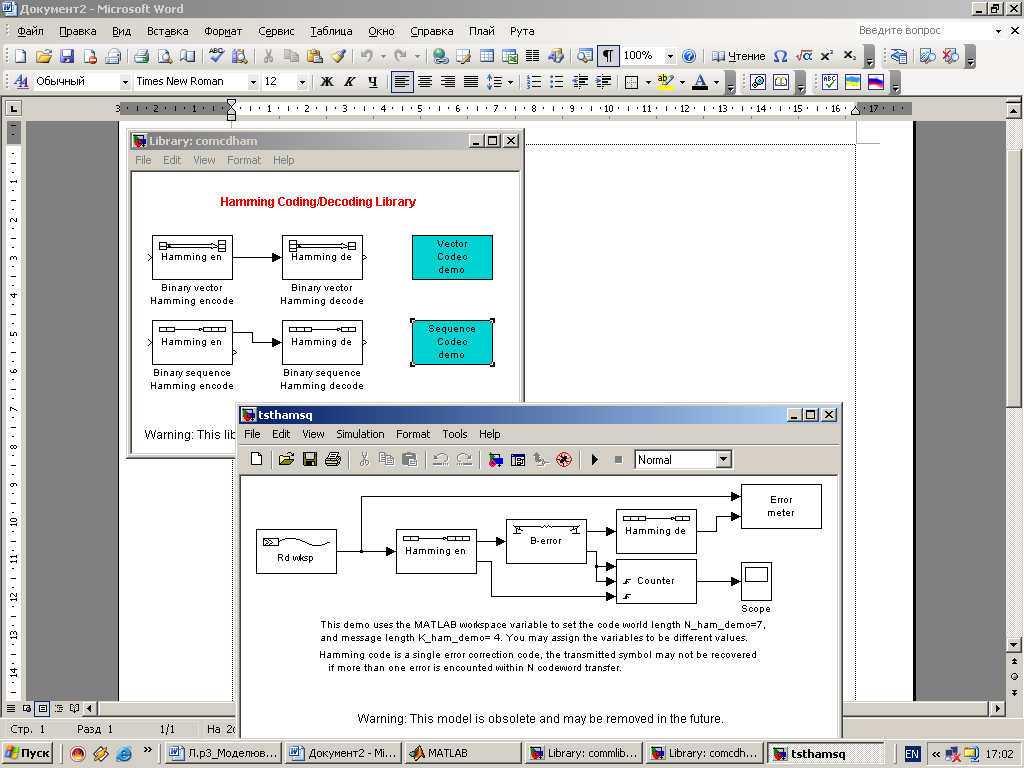This screenshot has width=1024, height=768.
Task: Toggle justified text alignment
Action: tap(471, 82)
